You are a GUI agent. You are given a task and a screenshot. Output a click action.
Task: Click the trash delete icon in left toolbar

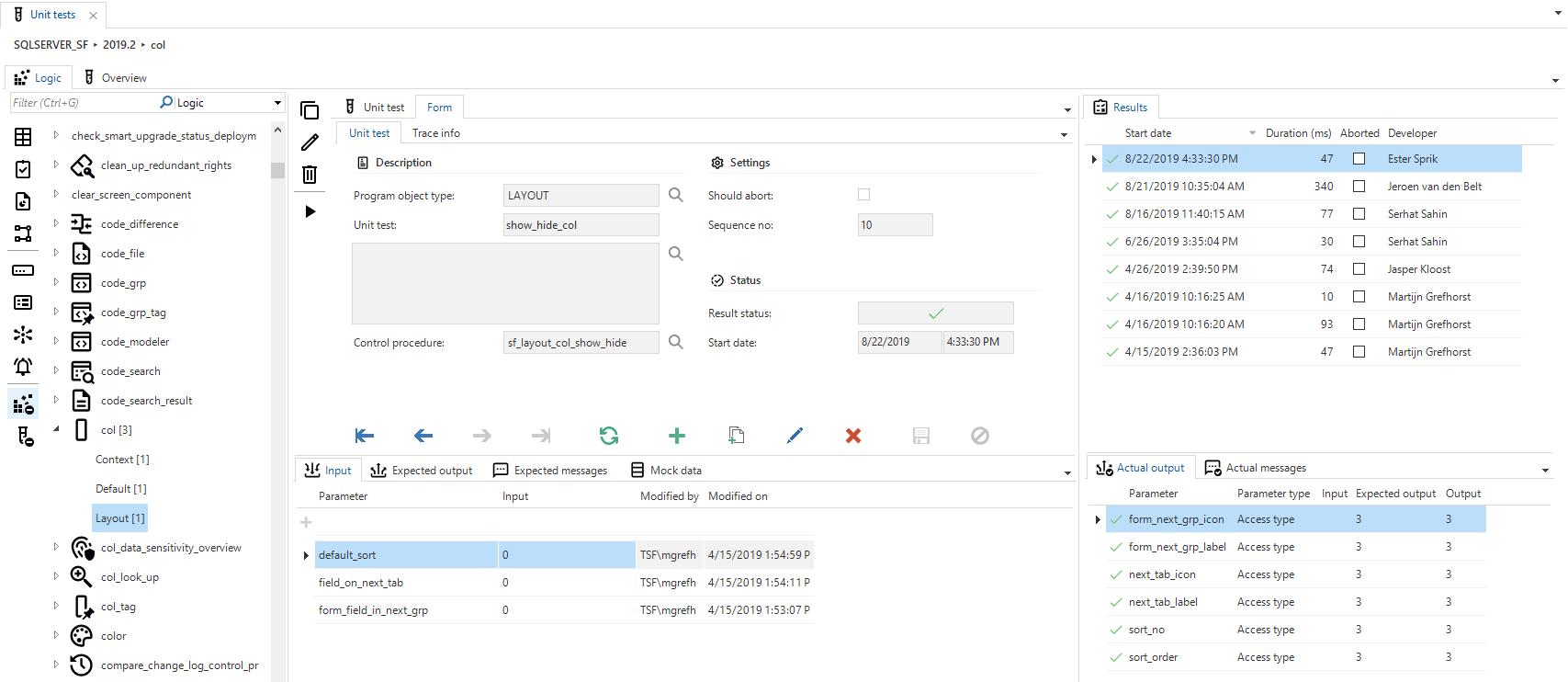310,175
